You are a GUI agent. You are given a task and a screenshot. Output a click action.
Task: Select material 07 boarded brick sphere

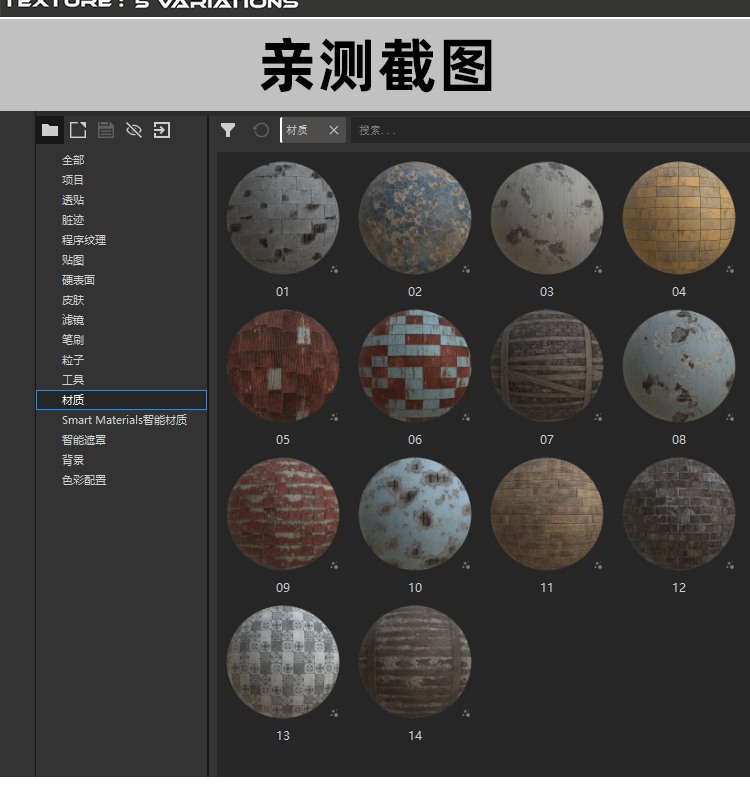(547, 366)
